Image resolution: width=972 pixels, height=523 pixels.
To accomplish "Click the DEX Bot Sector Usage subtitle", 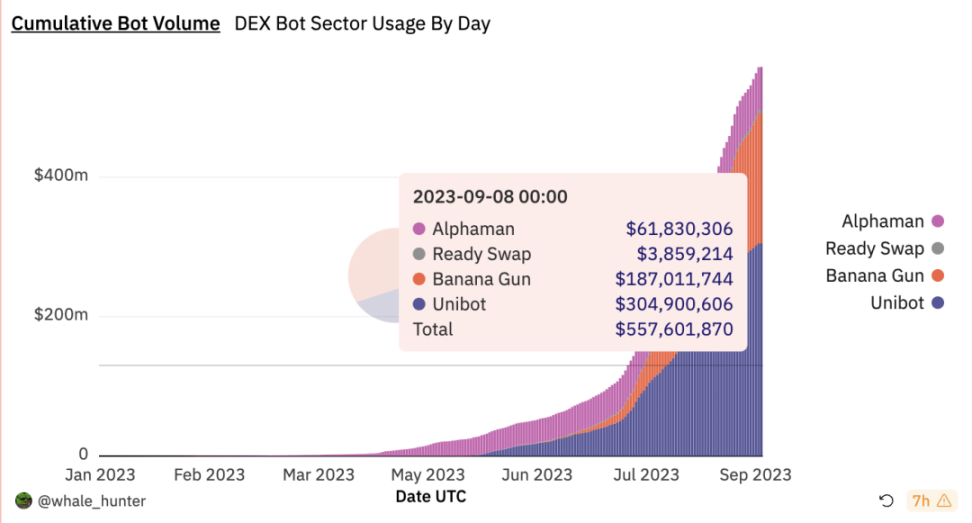I will 363,24.
